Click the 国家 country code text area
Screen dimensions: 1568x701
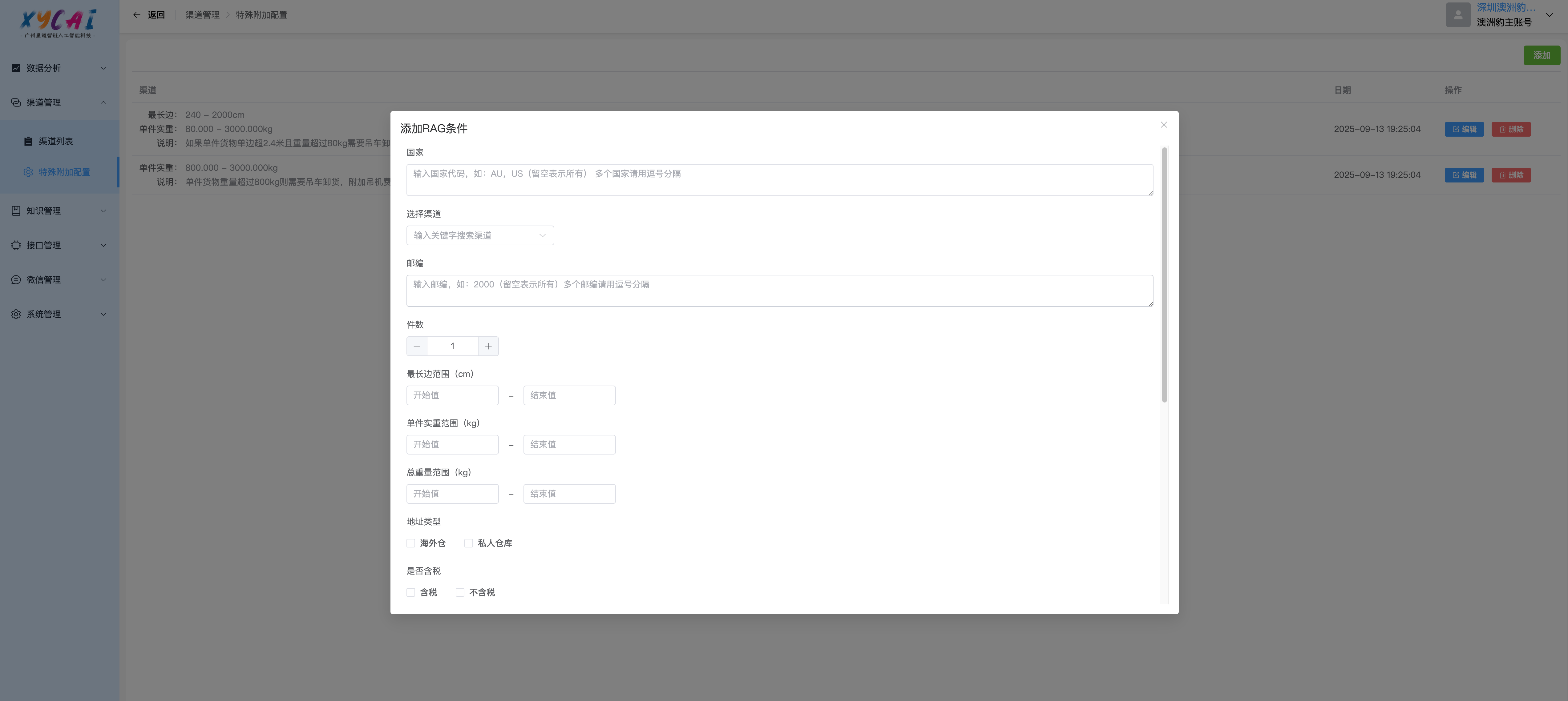click(779, 180)
